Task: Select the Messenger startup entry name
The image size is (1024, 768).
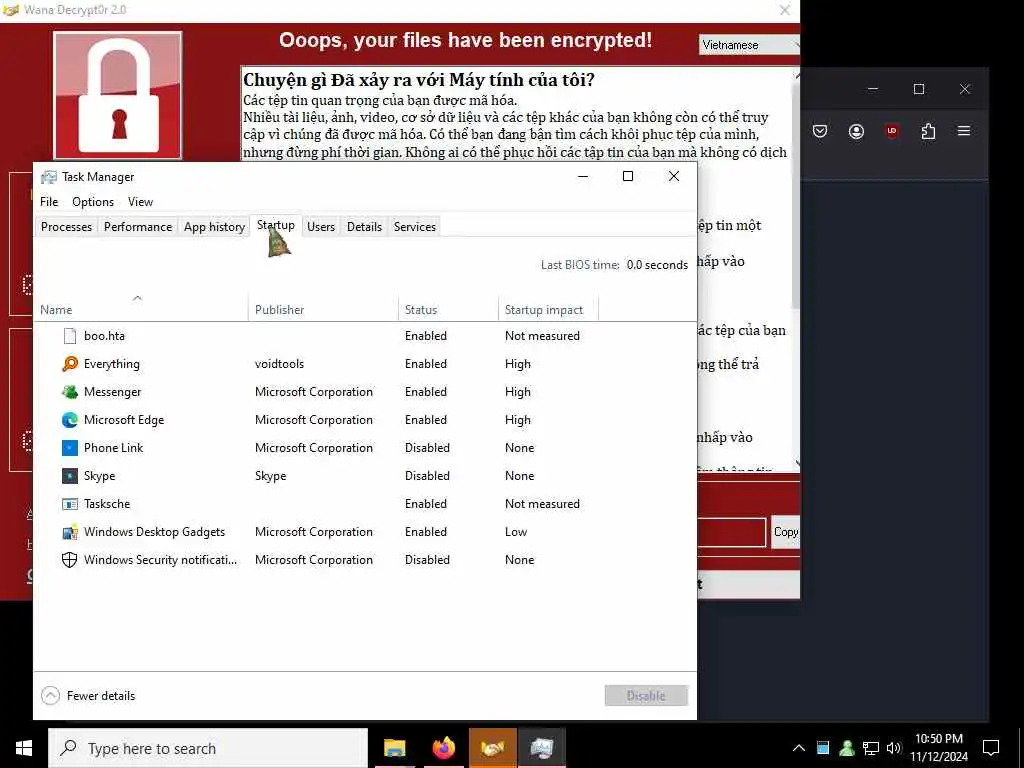Action: click(x=112, y=392)
